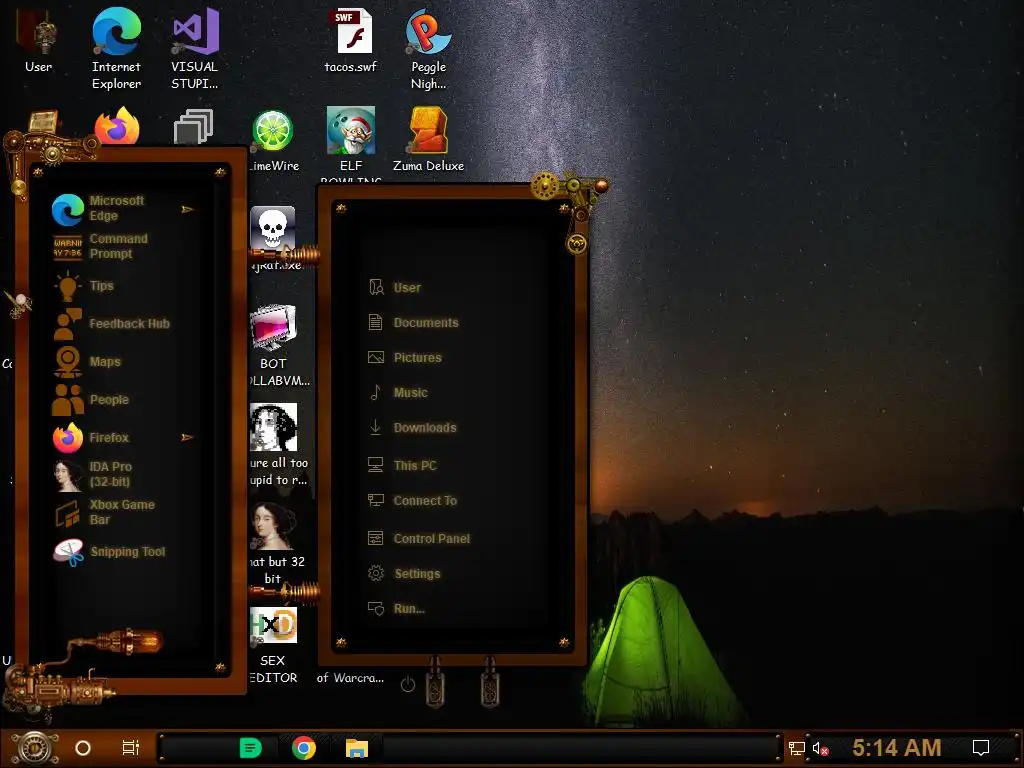Viewport: 1024px width, 768px height.
Task: Select the tacos.swf file icon
Action: [x=351, y=40]
